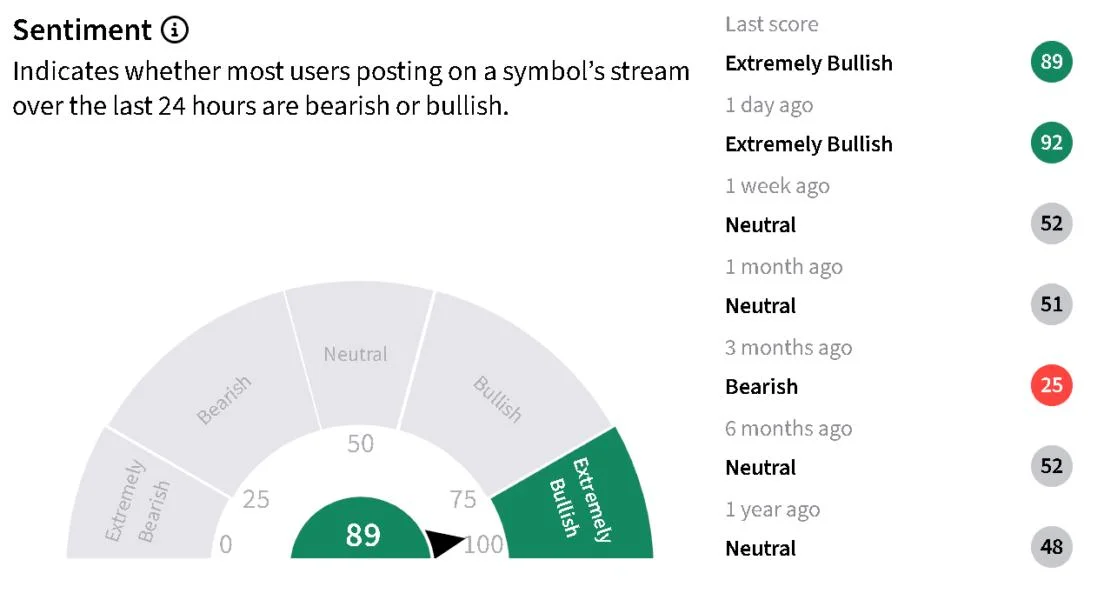Click the Sentiment info icon
This screenshot has height=600, width=1104.
pos(175,30)
